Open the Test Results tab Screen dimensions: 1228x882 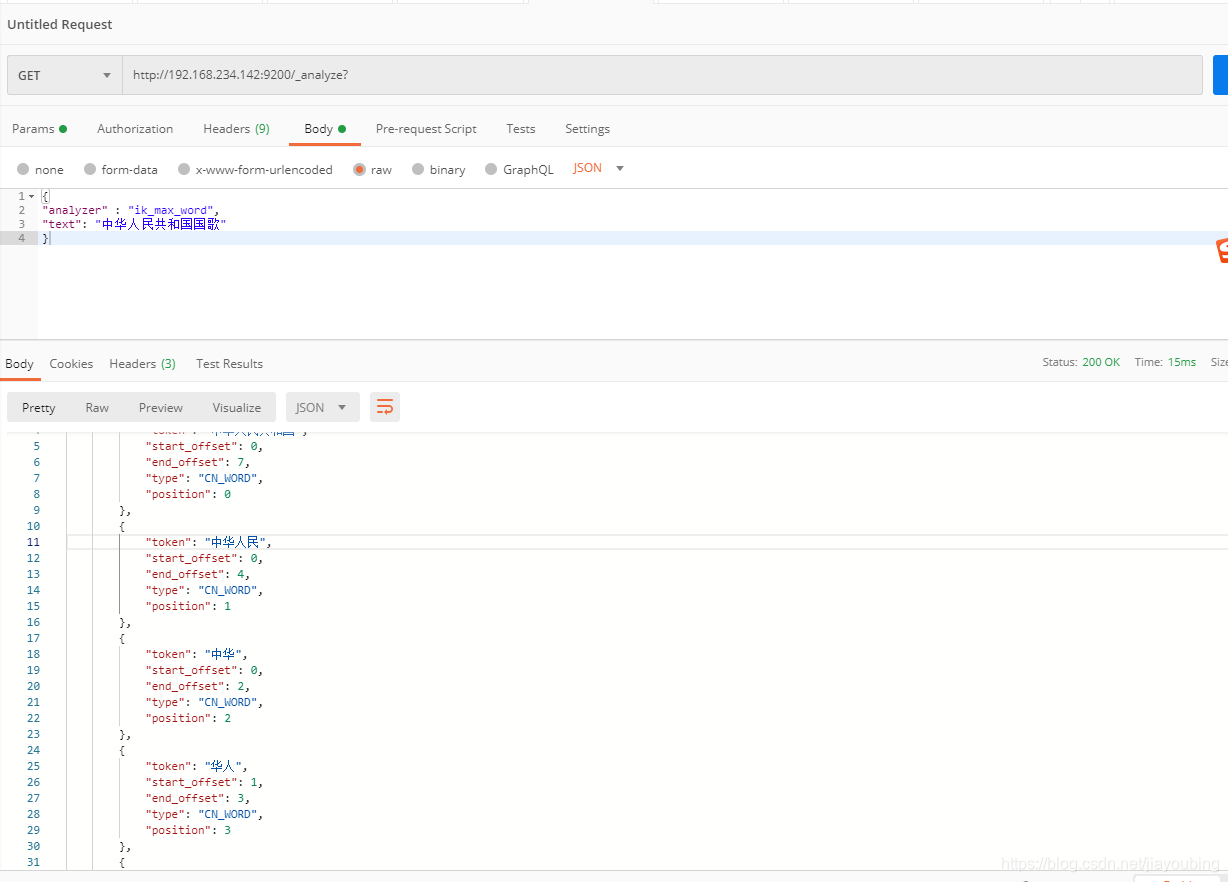click(229, 363)
